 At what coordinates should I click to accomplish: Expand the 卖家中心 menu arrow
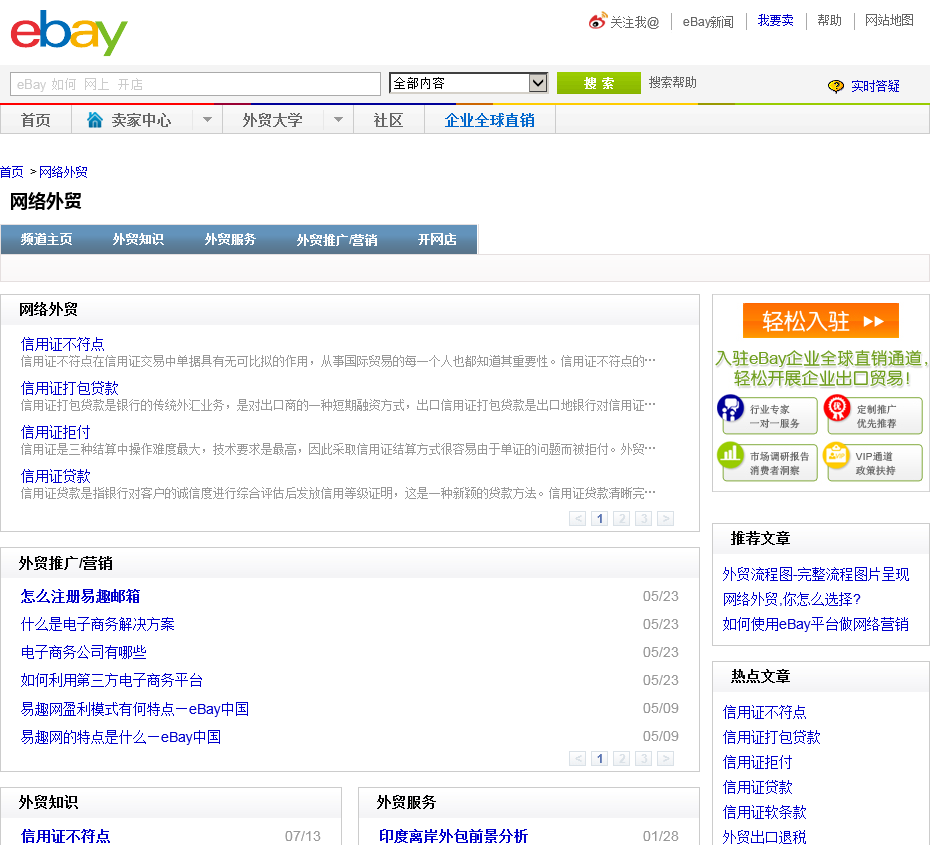pyautogui.click(x=207, y=120)
